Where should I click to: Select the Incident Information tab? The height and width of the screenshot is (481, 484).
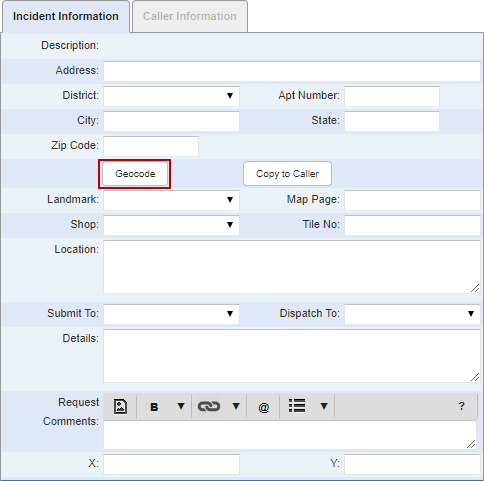[66, 16]
